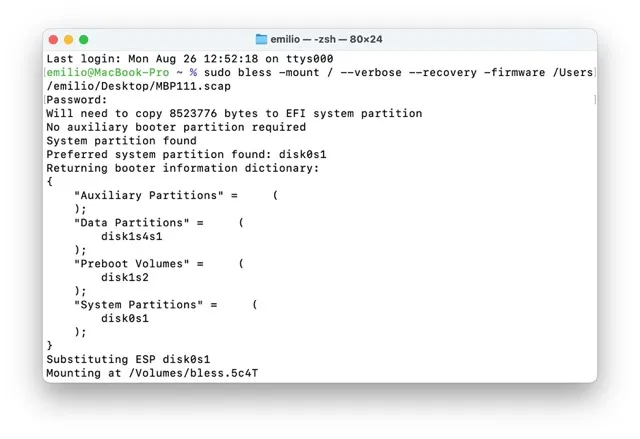Minimize the terminal with the yellow button

(69, 40)
